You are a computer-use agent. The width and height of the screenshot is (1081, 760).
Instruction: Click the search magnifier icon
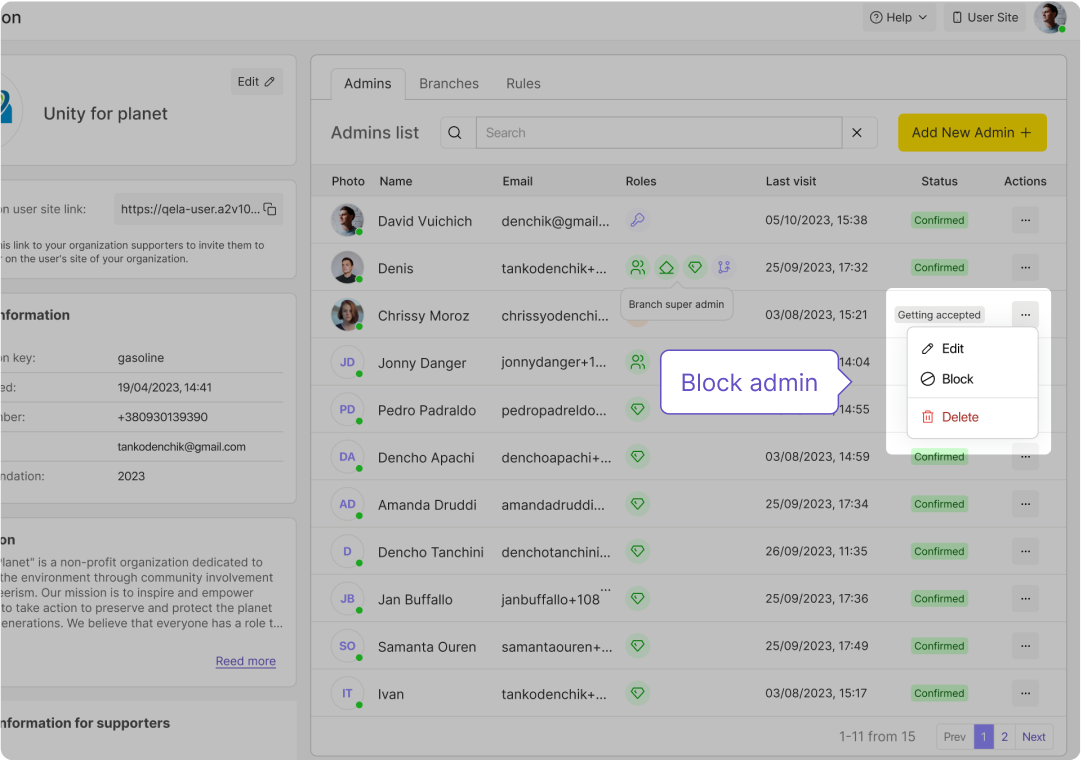(455, 133)
